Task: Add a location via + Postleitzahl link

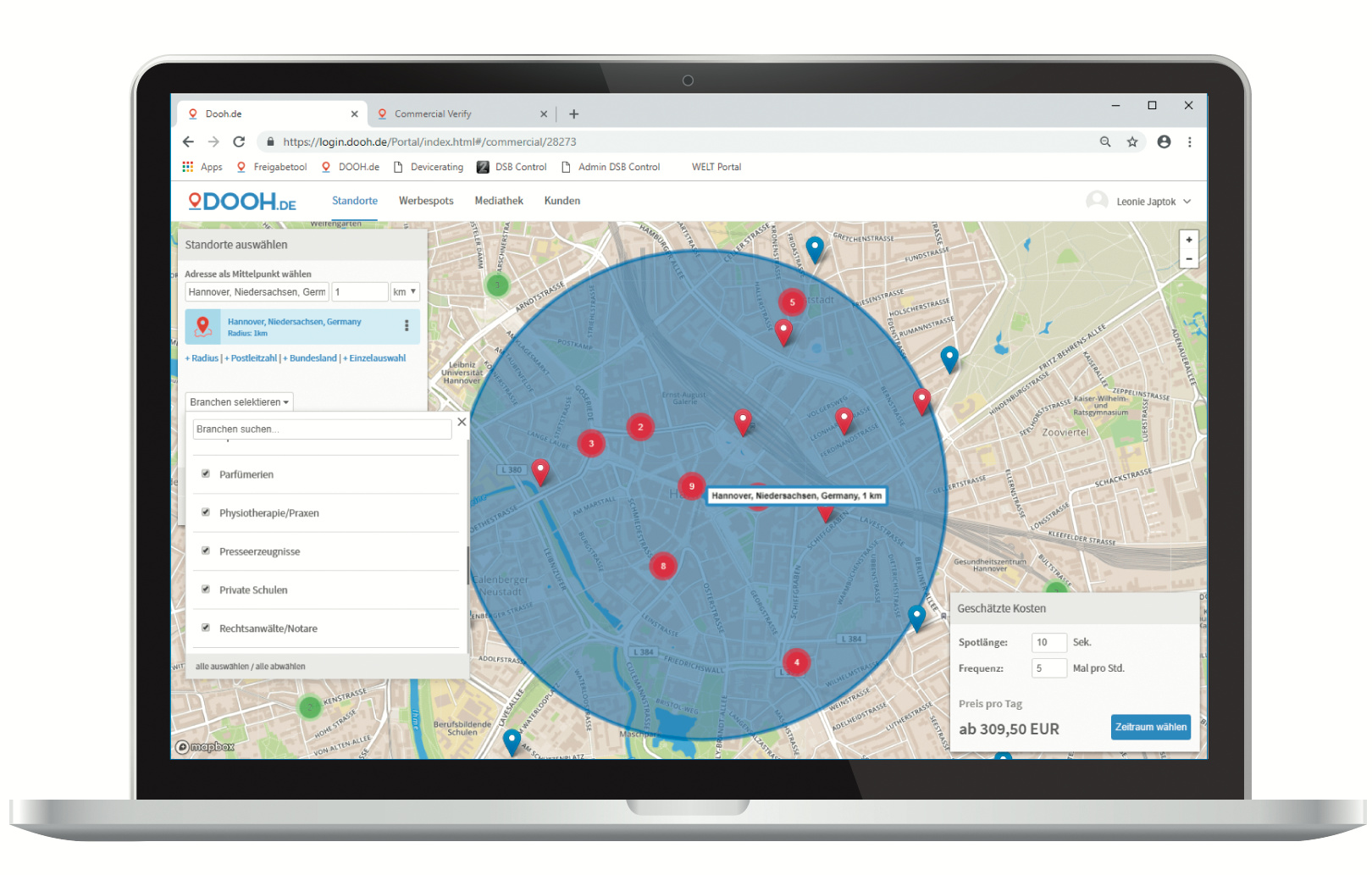Action: (251, 358)
